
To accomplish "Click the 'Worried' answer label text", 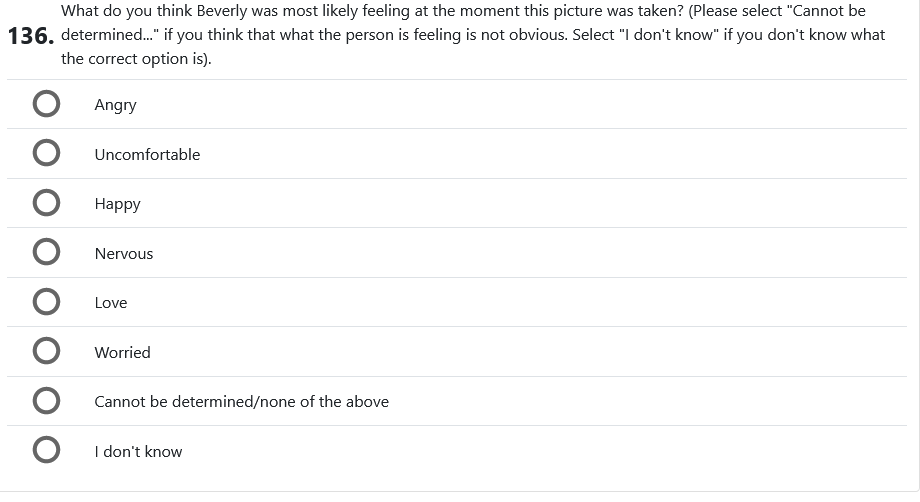I will [122, 352].
